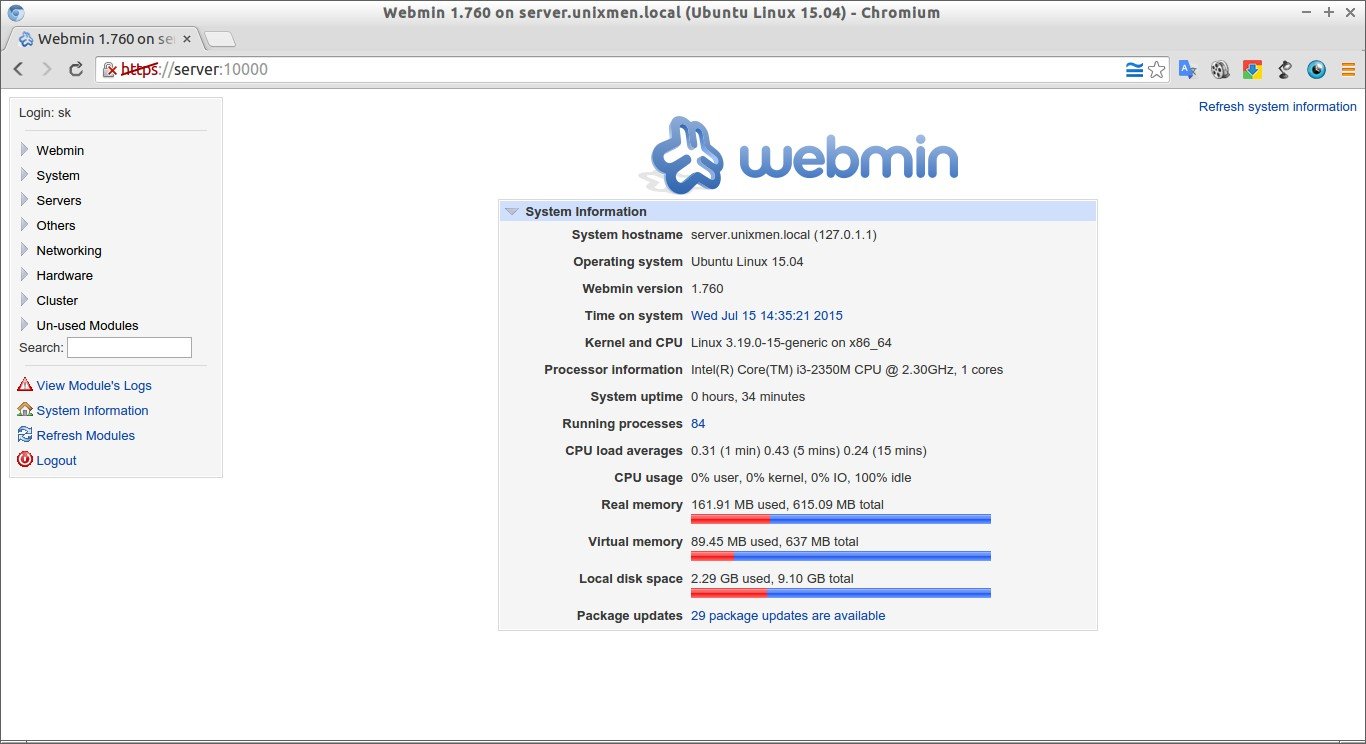Expand the Webmin category

pyautogui.click(x=25, y=150)
